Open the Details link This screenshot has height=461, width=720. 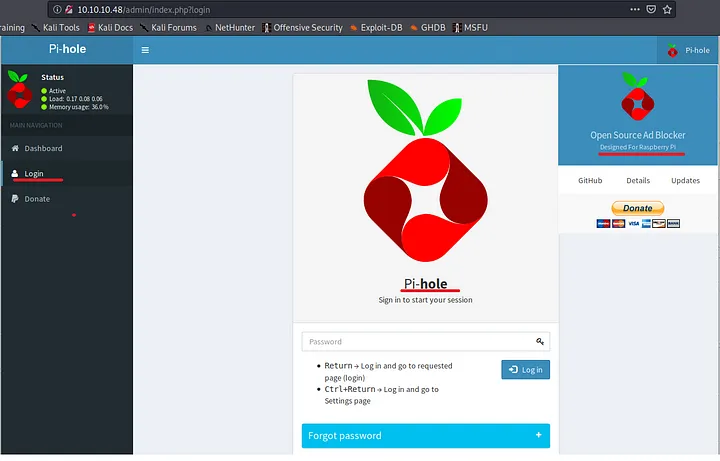[638, 181]
